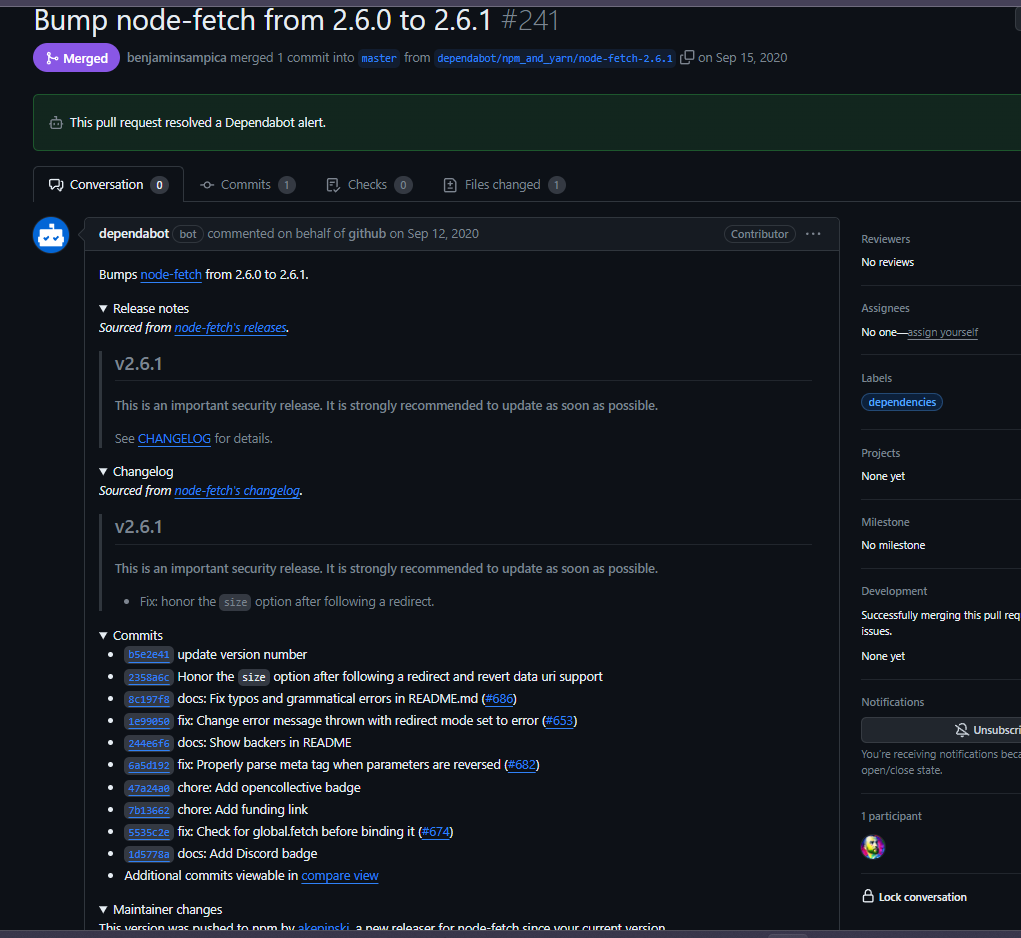Click the pull request number #241
1021x938 pixels.
pyautogui.click(x=530, y=20)
